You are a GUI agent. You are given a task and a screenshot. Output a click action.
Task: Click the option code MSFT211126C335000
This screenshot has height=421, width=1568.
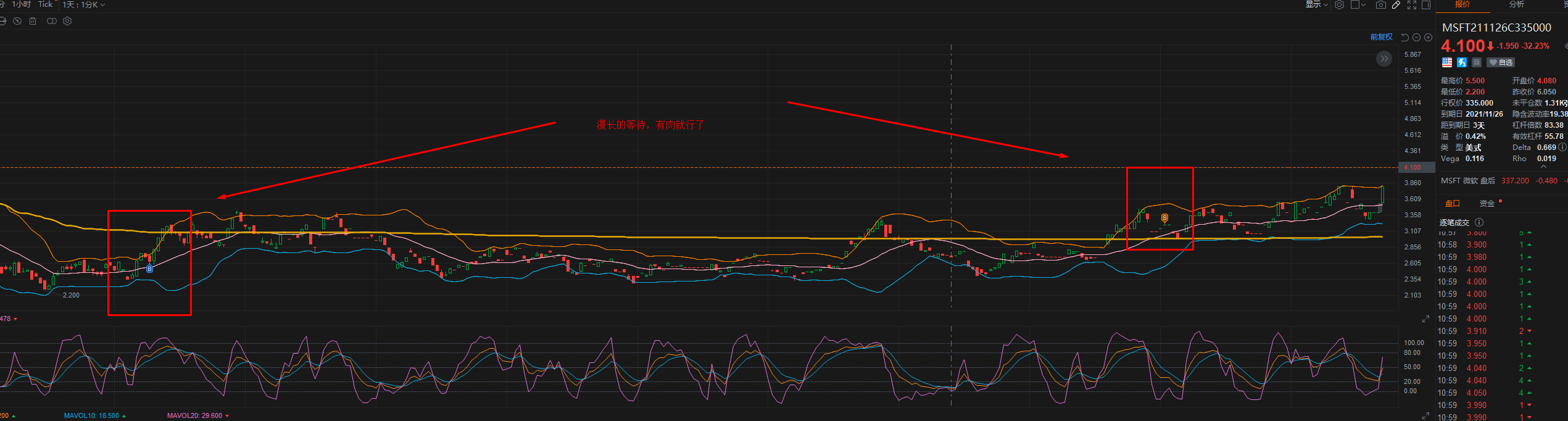(1496, 28)
